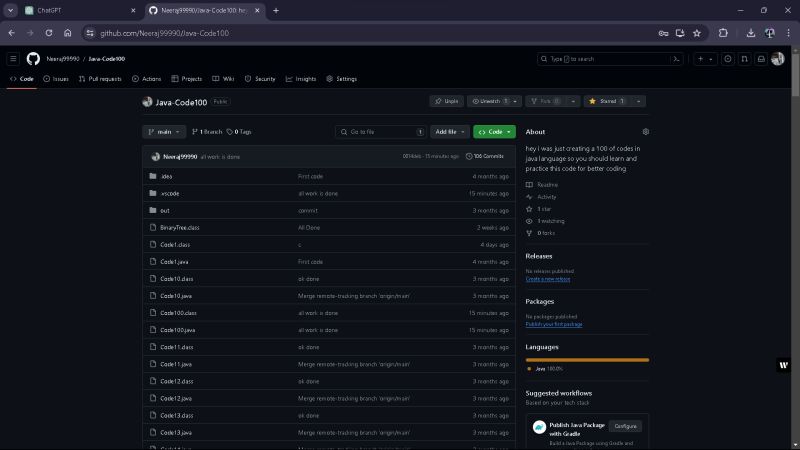View the 100 Commits history

485,157
